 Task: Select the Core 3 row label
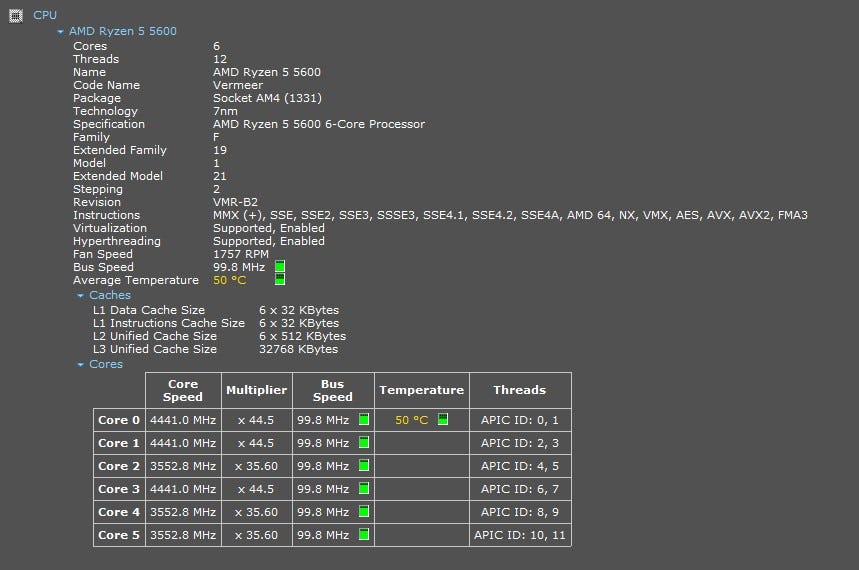point(119,489)
